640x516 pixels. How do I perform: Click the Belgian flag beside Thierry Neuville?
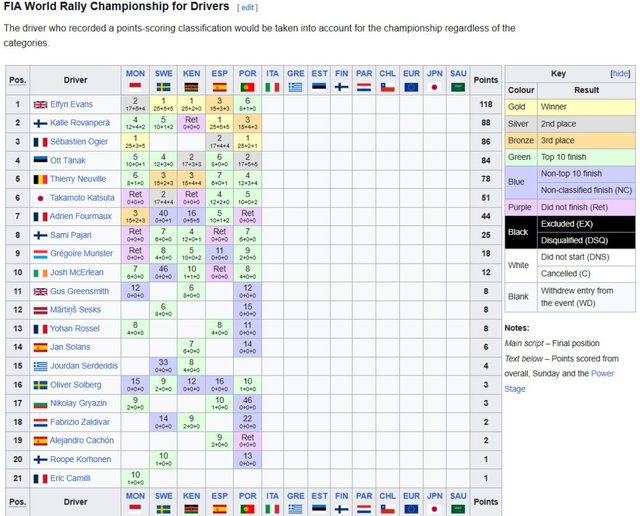[x=40, y=179]
